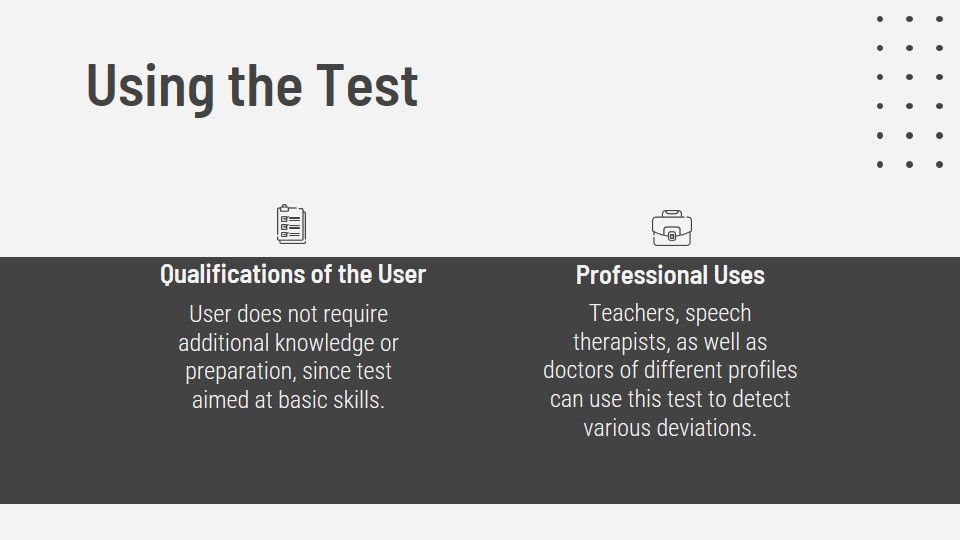Screen dimensions: 960x540
Task: Click the word "Using" in the title
Action: [150, 84]
